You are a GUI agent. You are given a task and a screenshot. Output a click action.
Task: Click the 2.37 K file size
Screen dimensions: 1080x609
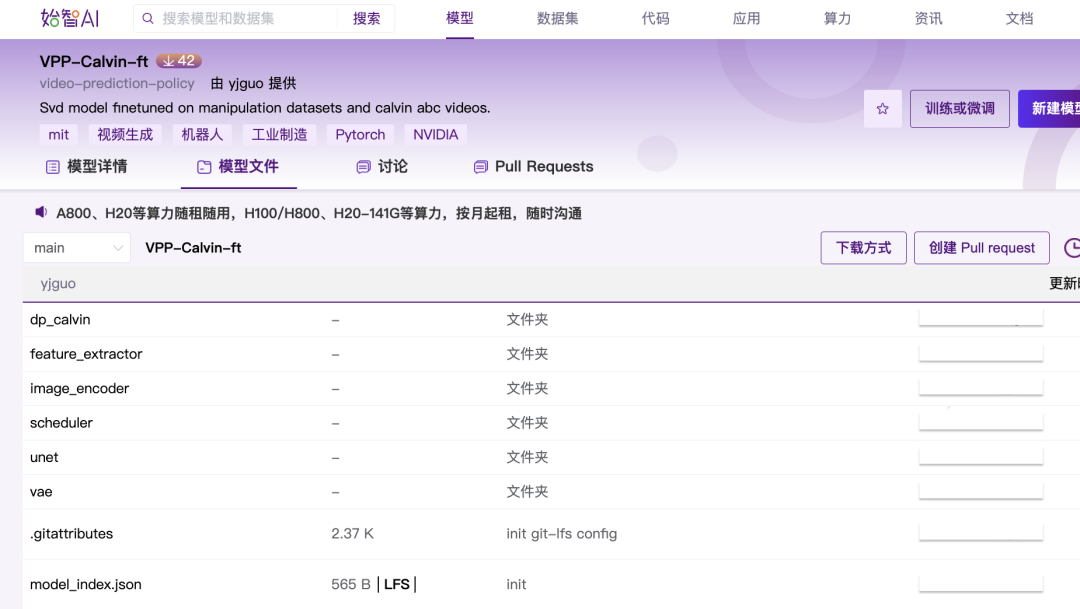click(352, 534)
